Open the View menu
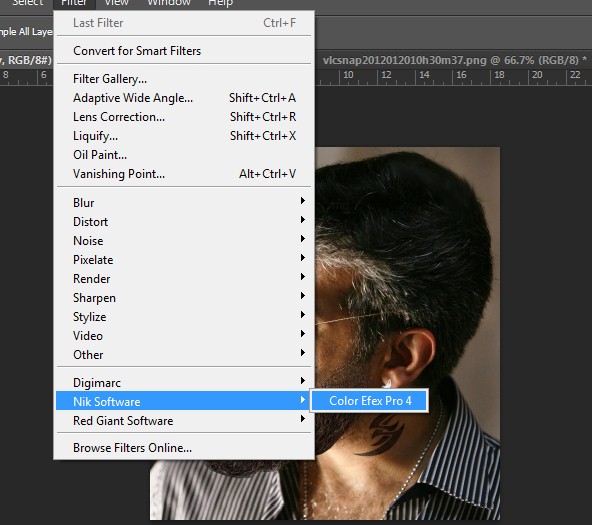 coord(117,3)
